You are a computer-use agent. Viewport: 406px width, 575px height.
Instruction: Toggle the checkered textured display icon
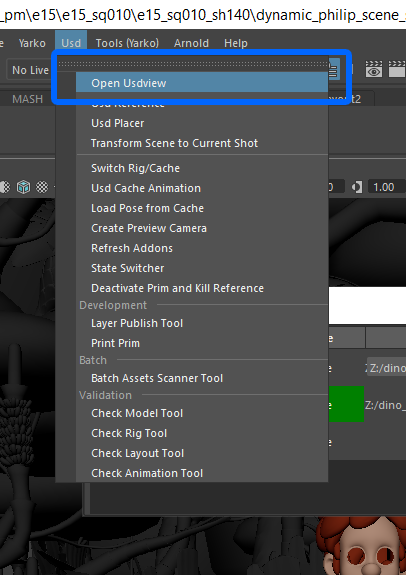click(x=42, y=187)
